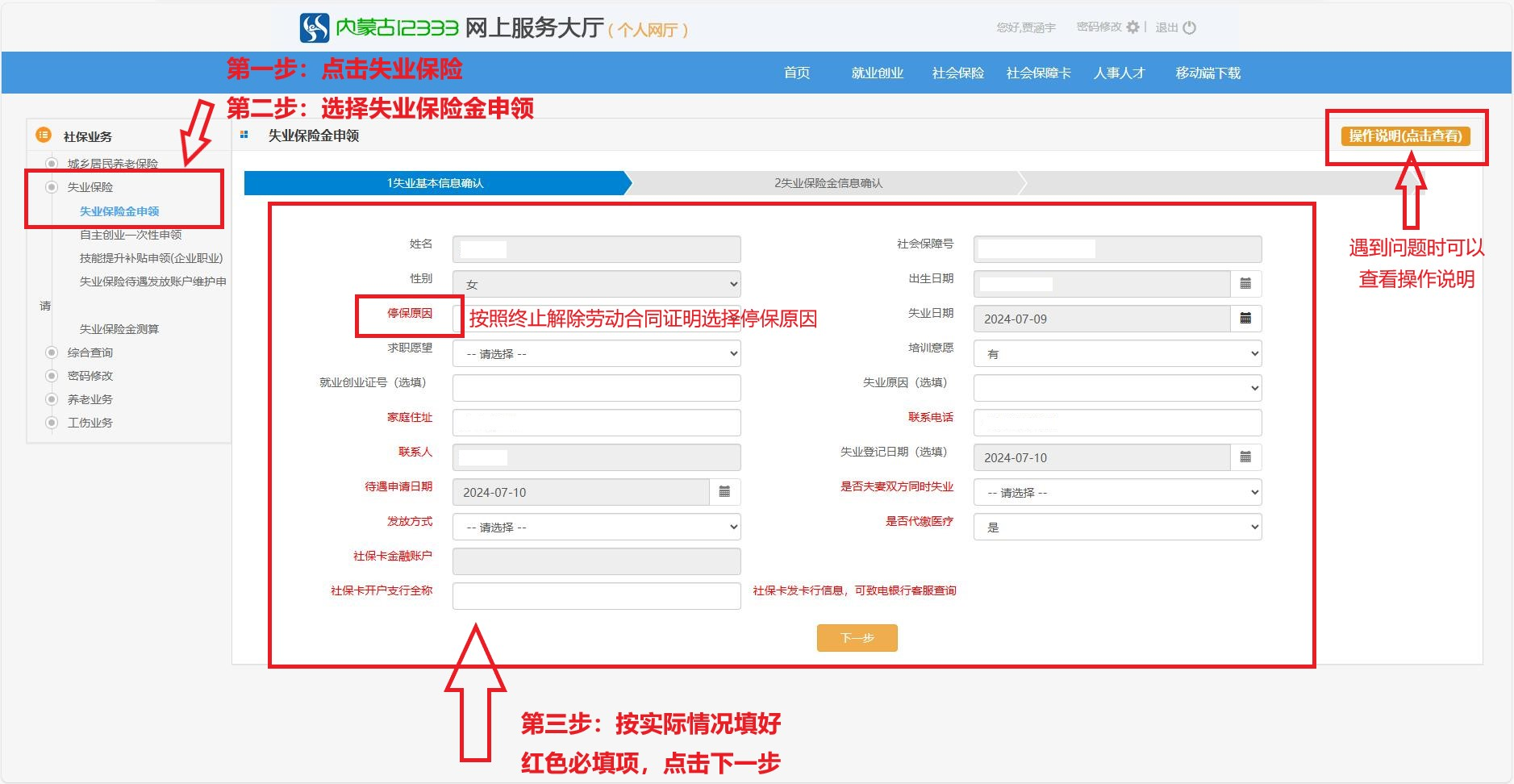Open the 失业日期 calendar picker icon
Image resolution: width=1514 pixels, height=784 pixels.
(x=1245, y=319)
